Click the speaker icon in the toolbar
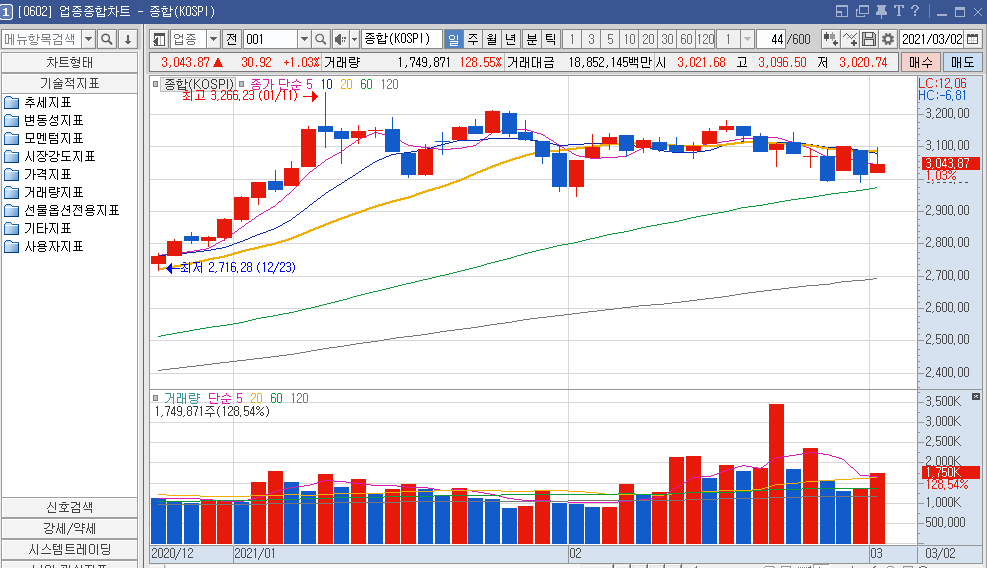987x568 pixels. pyautogui.click(x=340, y=39)
